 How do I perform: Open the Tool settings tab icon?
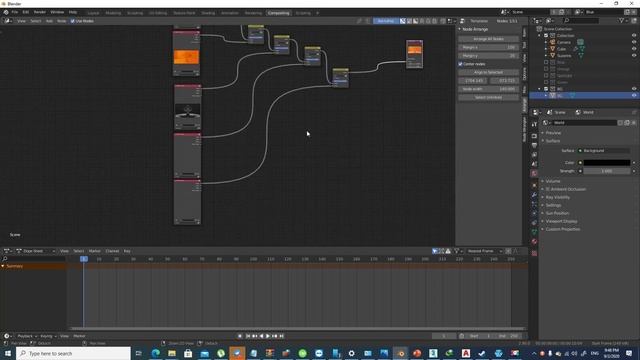tap(534, 124)
